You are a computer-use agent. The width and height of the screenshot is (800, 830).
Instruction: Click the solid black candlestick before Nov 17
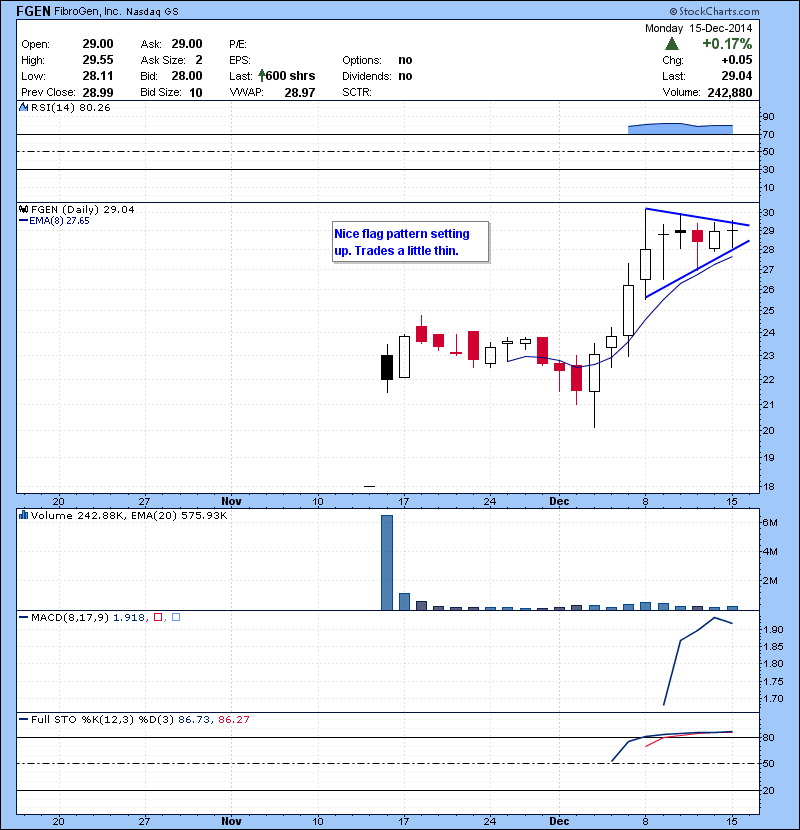[x=387, y=367]
